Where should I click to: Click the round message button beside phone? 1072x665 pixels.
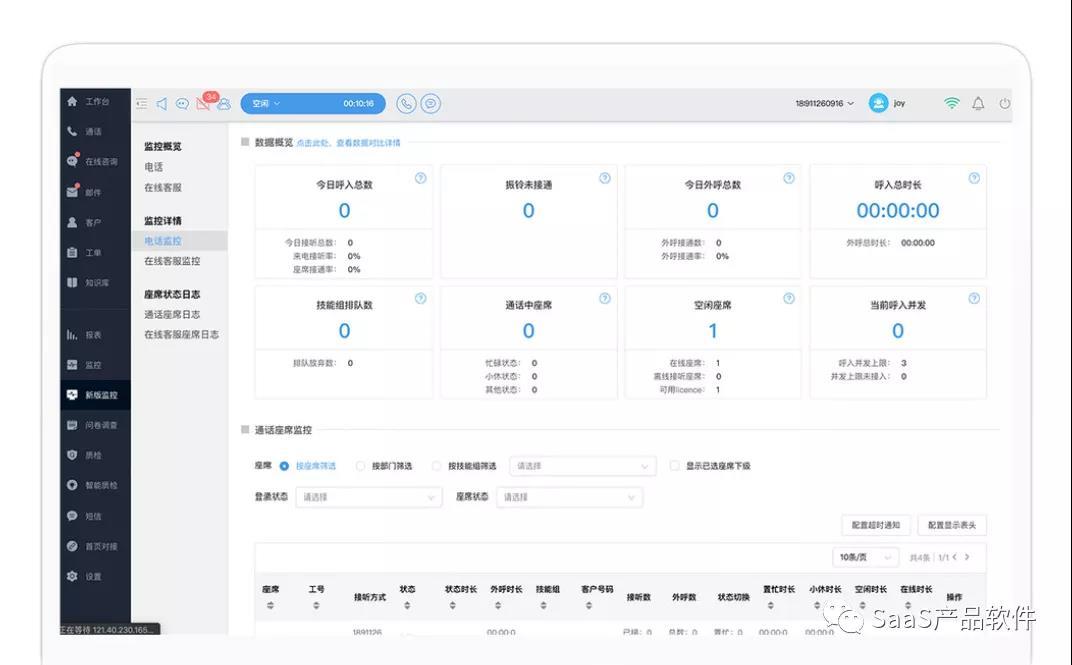tap(430, 104)
